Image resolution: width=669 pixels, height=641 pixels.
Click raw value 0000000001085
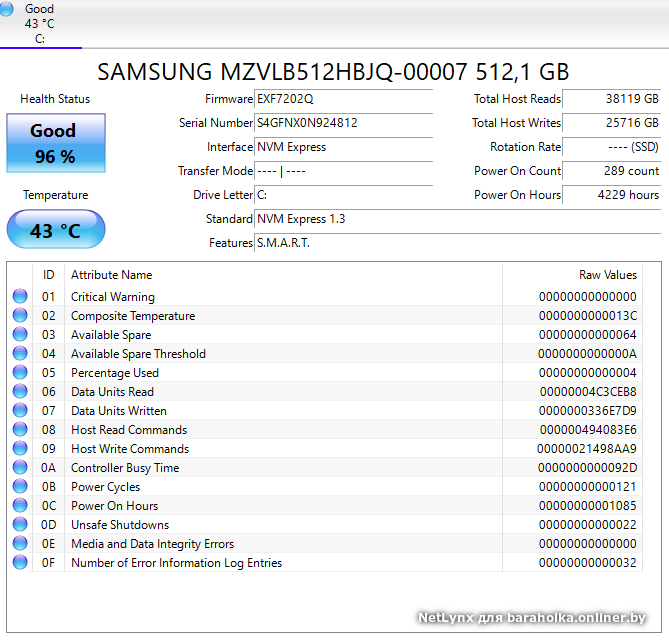pyautogui.click(x=588, y=506)
